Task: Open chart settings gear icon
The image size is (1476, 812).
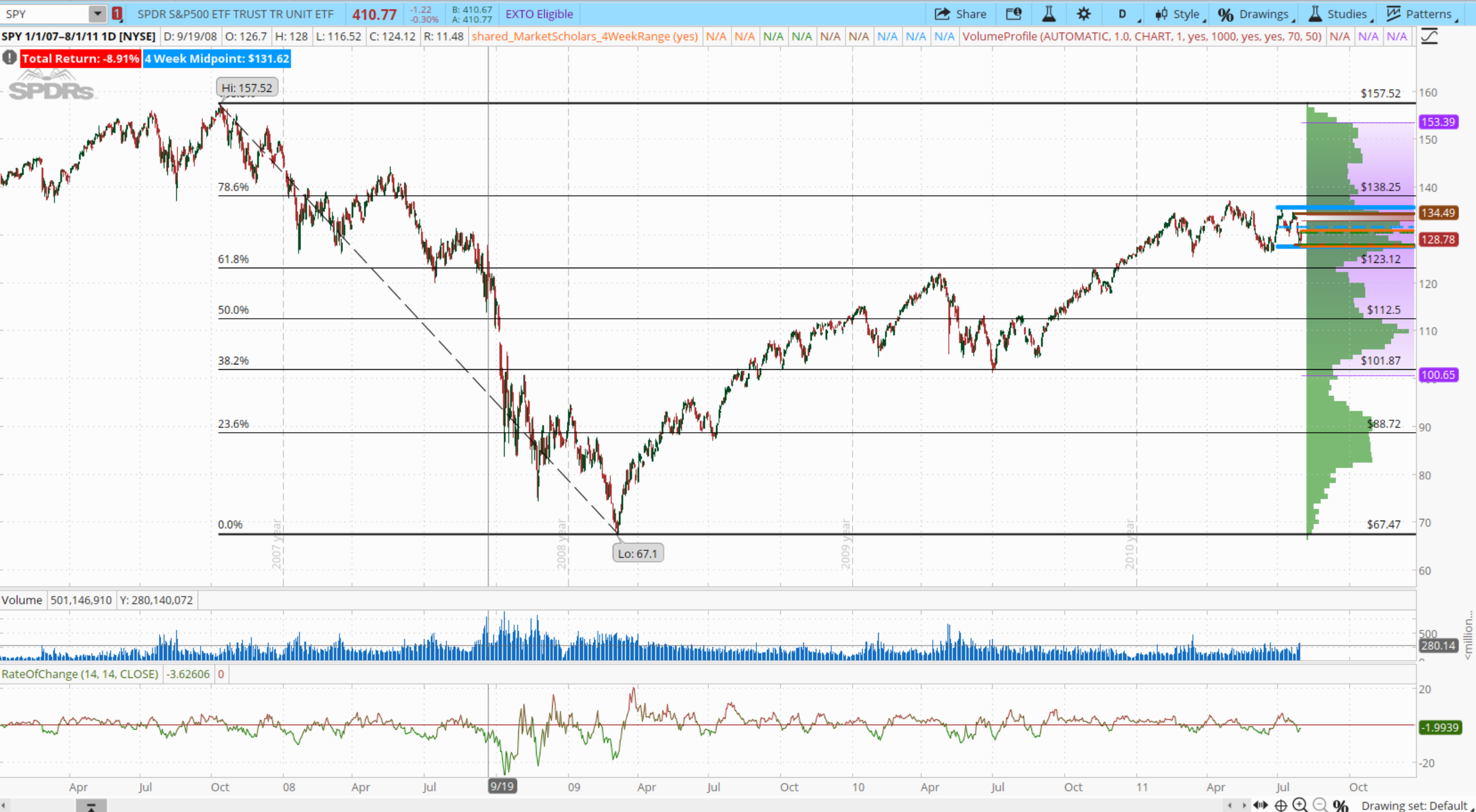Action: (1084, 14)
